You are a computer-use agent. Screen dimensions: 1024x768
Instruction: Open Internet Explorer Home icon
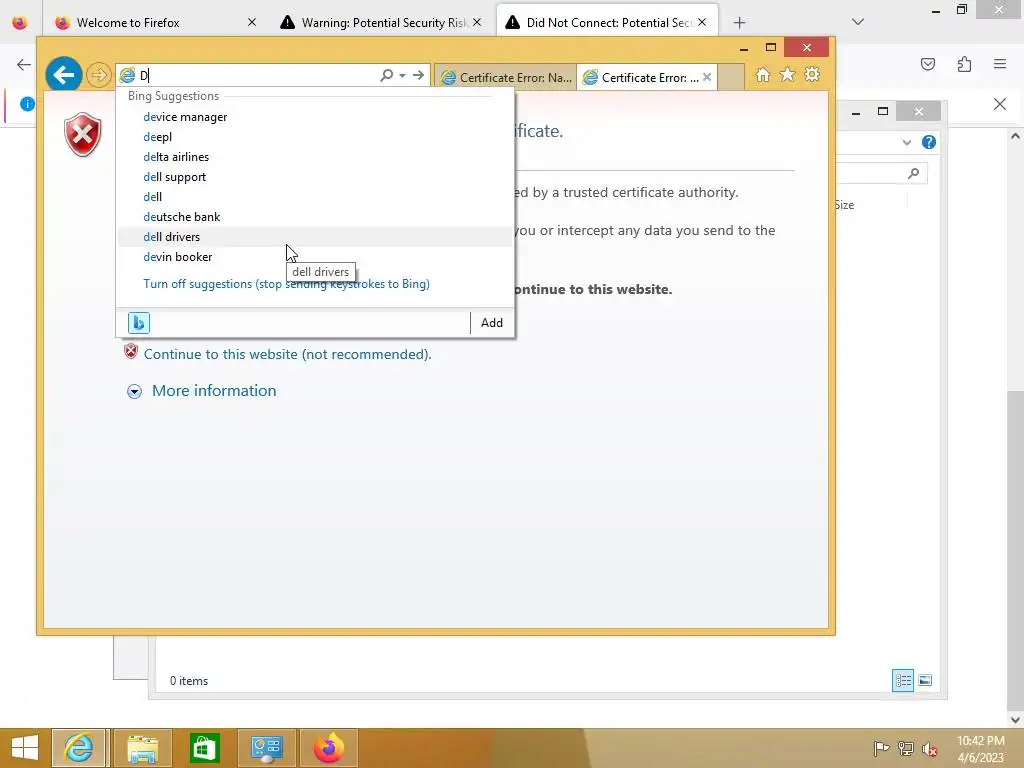click(762, 74)
